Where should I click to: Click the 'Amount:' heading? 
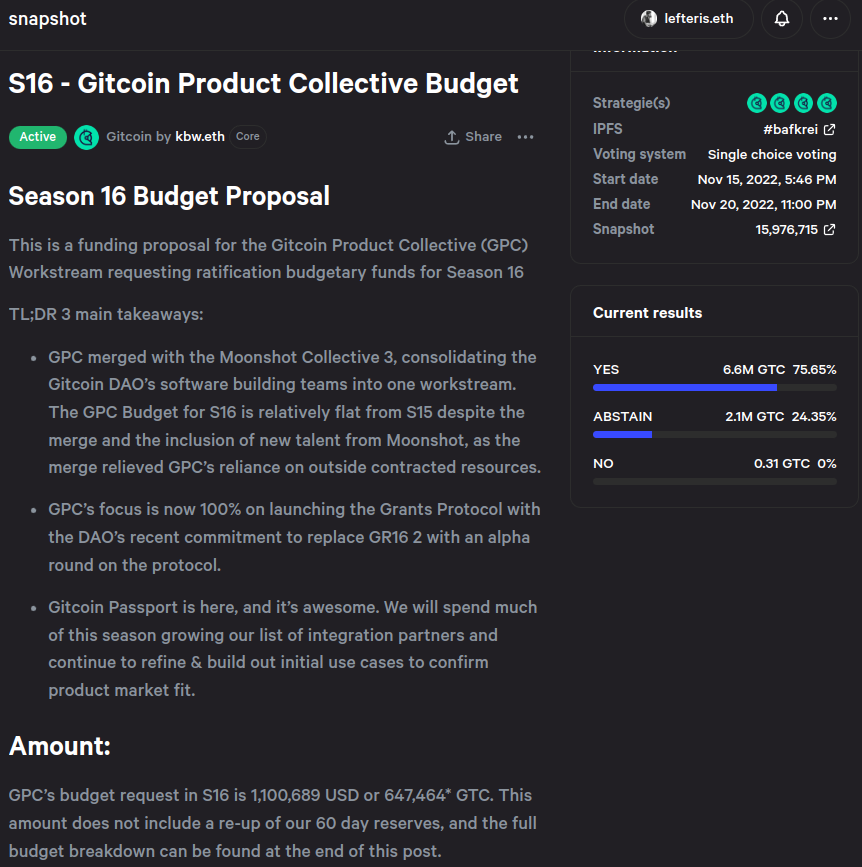click(60, 746)
